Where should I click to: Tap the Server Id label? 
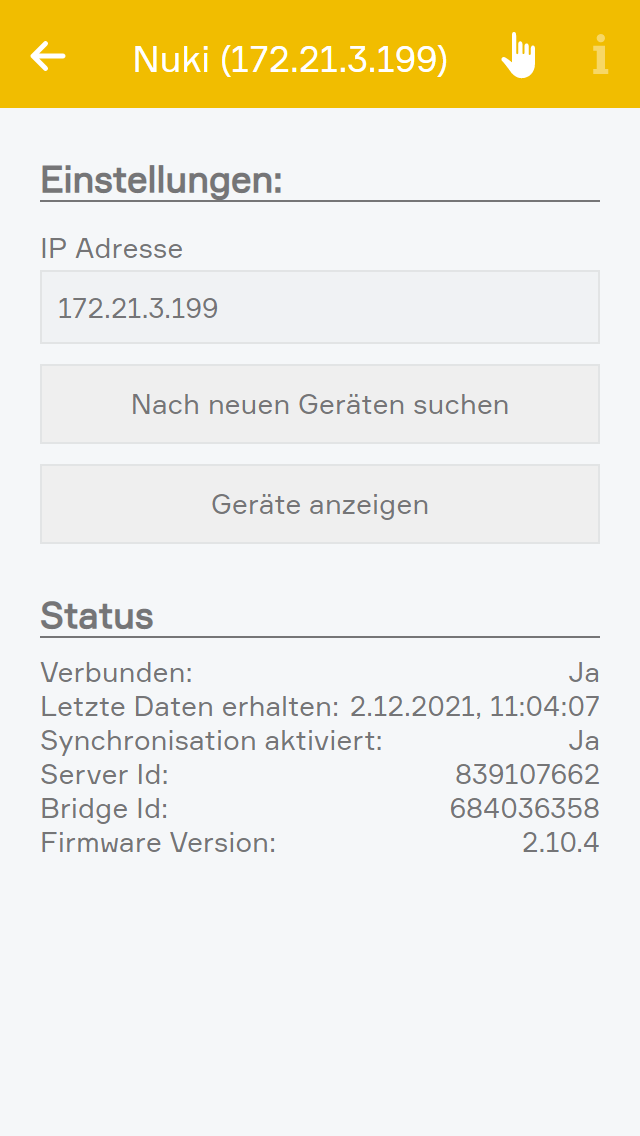[x=104, y=775]
